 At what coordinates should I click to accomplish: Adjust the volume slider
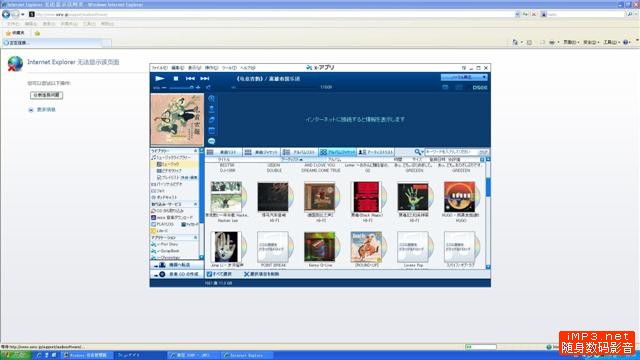coord(181,87)
